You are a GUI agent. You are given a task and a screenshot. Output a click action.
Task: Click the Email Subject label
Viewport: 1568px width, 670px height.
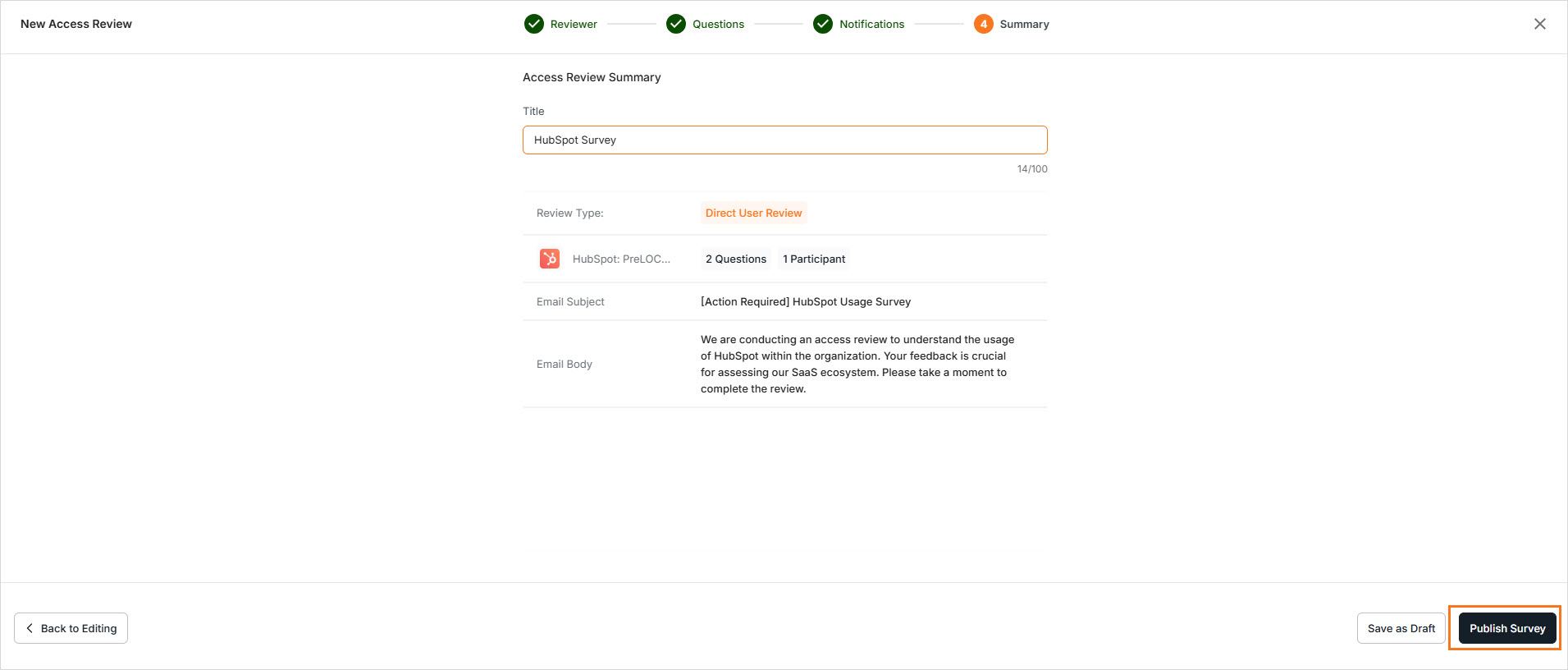570,301
